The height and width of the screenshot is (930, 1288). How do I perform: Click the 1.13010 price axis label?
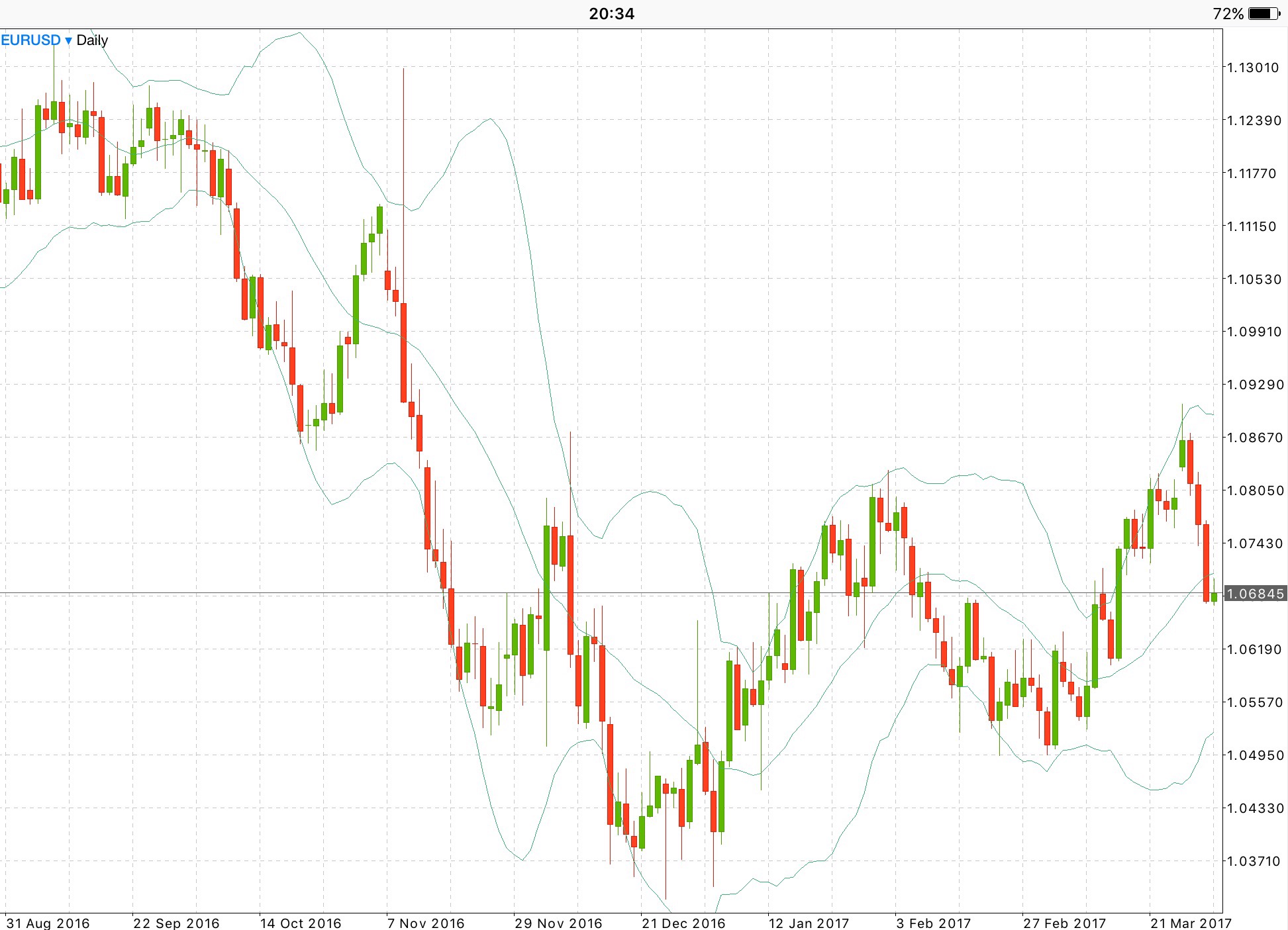(1253, 68)
